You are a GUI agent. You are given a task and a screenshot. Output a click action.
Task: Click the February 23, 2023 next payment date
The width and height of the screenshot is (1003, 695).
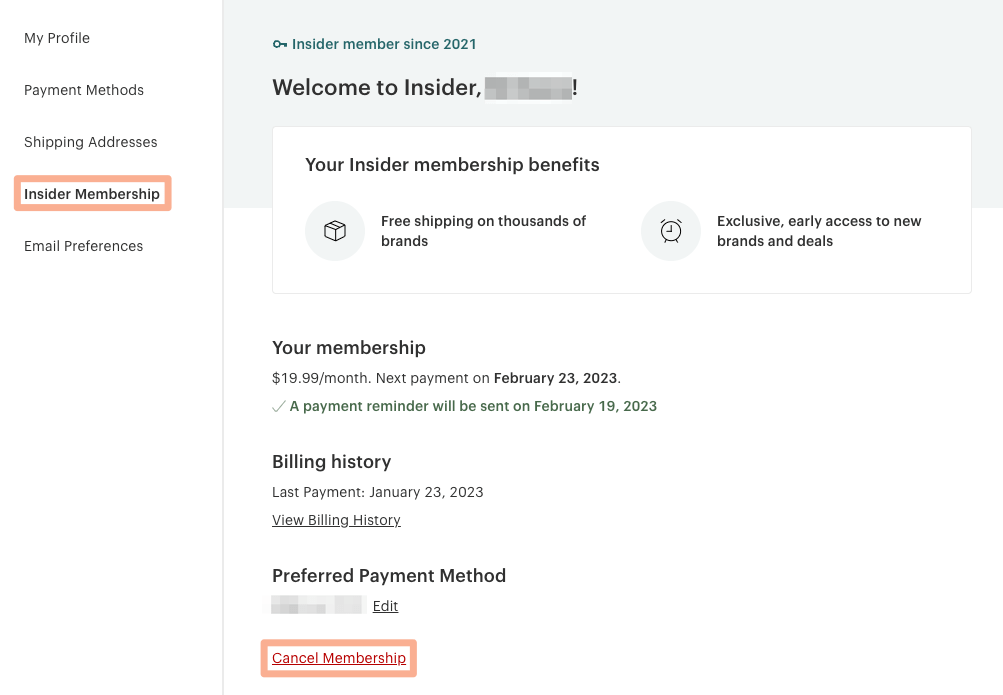(556, 378)
